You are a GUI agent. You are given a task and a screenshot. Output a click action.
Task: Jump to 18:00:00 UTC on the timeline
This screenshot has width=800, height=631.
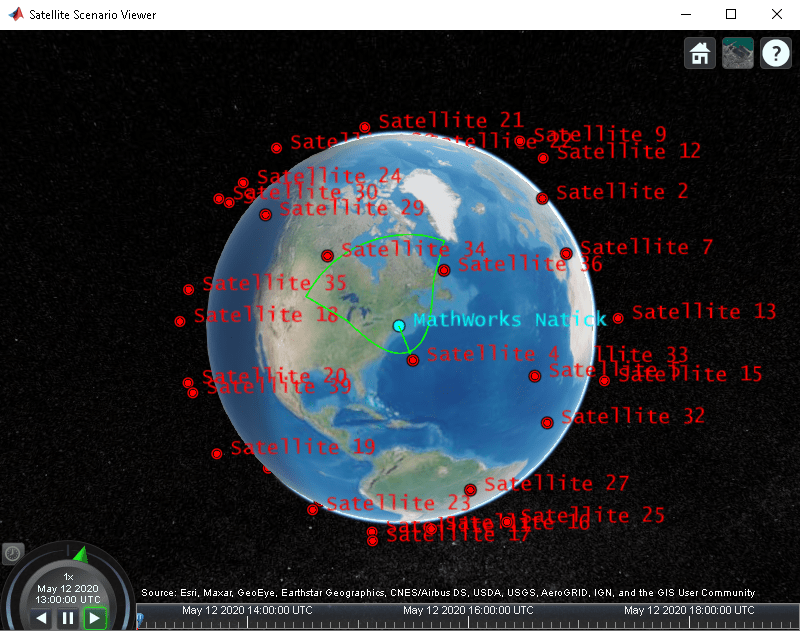pos(689,610)
